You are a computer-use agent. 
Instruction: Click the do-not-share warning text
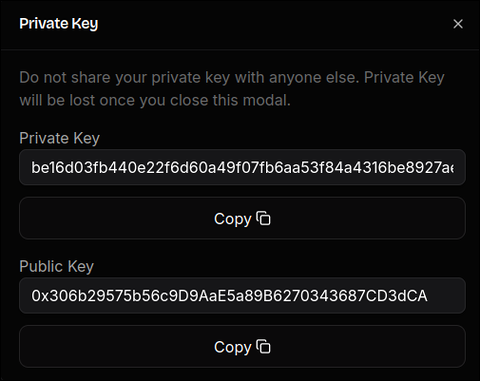[x=232, y=89]
